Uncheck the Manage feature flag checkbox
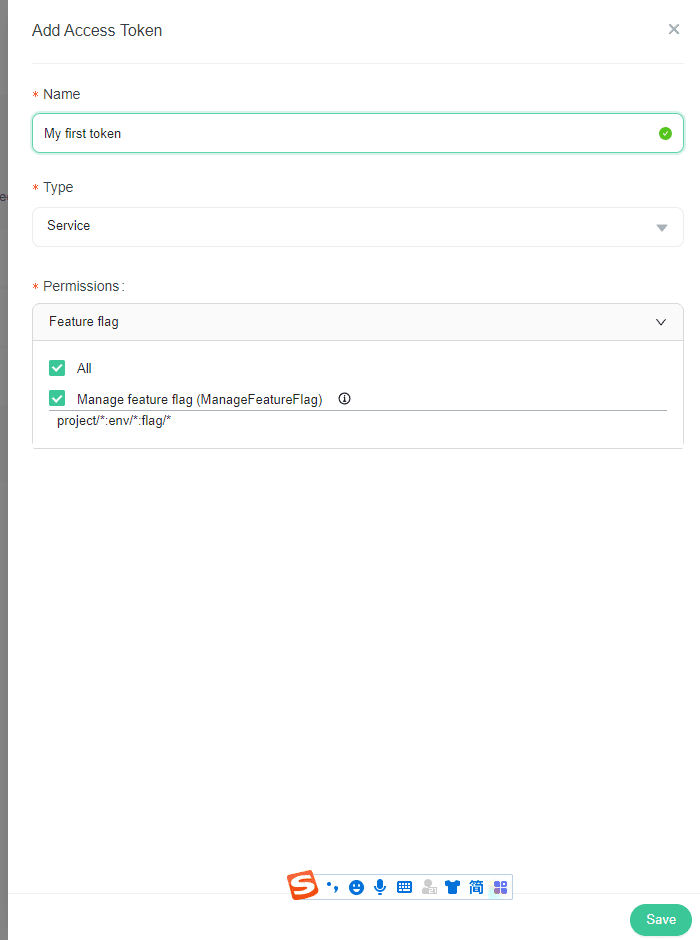Screen dimensions: 700x940 57,399
